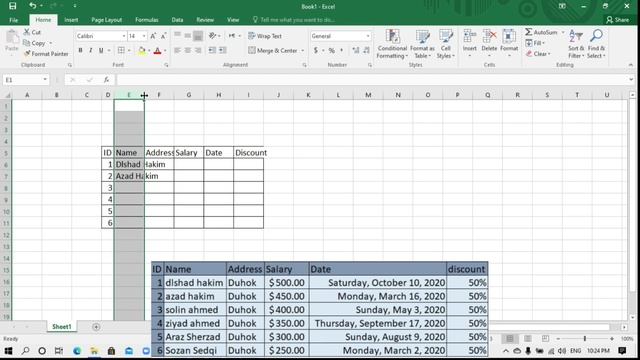
Task: Expand the AutoSum dropdown arrow
Action: pyautogui.click(x=563, y=32)
